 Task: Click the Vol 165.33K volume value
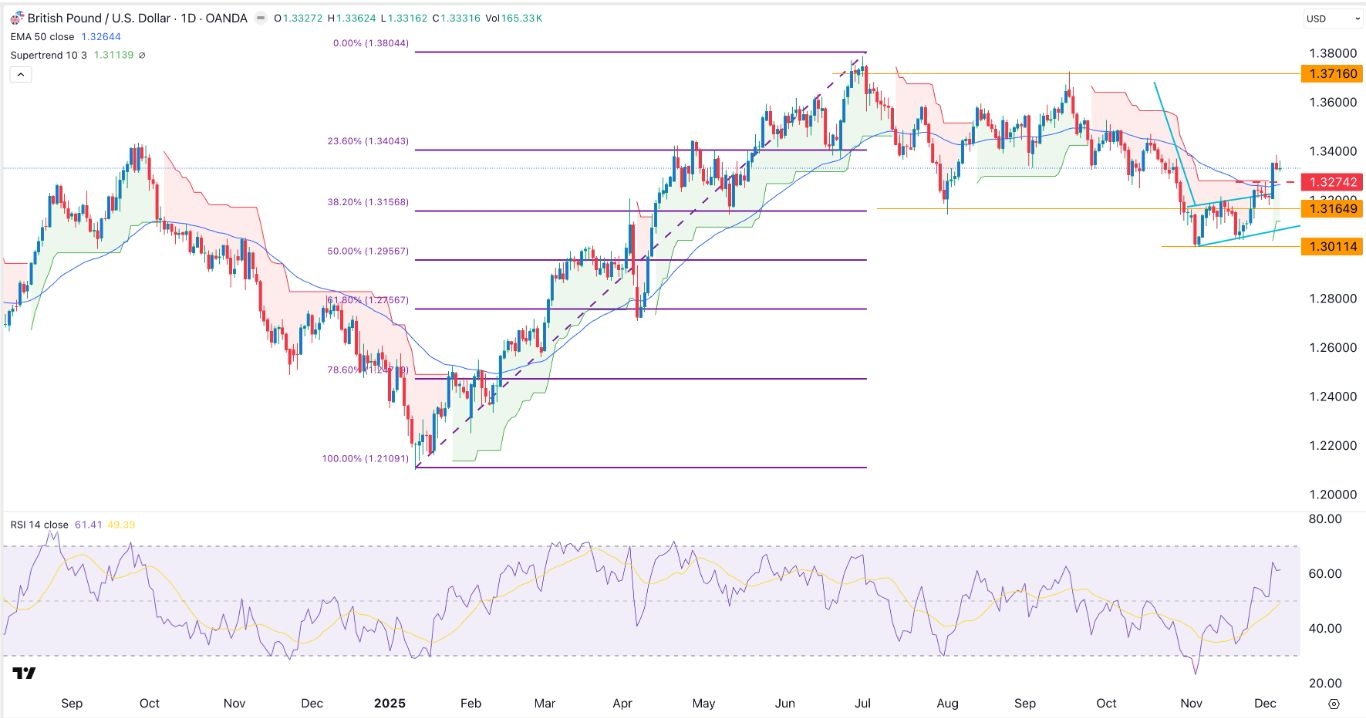(x=520, y=17)
